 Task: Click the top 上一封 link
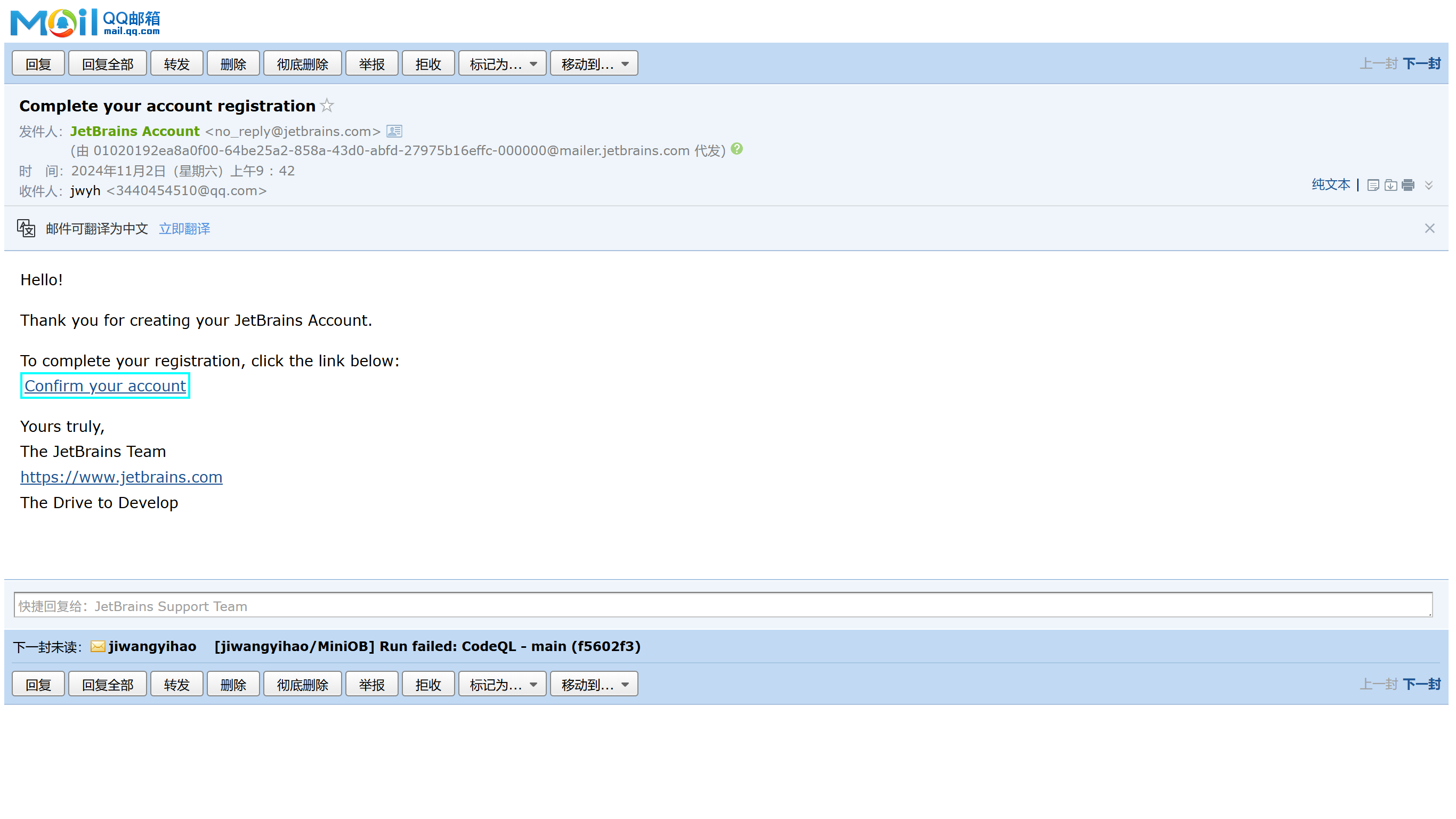point(1379,63)
